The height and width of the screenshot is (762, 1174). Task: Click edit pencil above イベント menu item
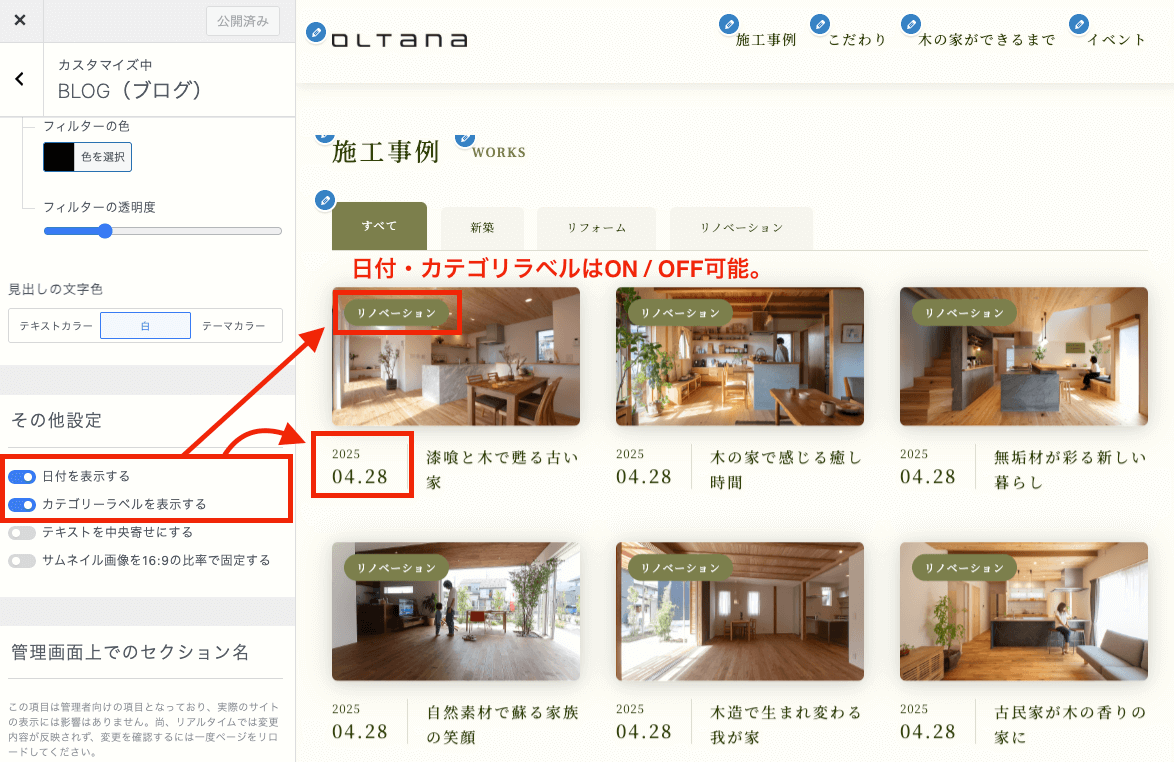tap(1079, 24)
